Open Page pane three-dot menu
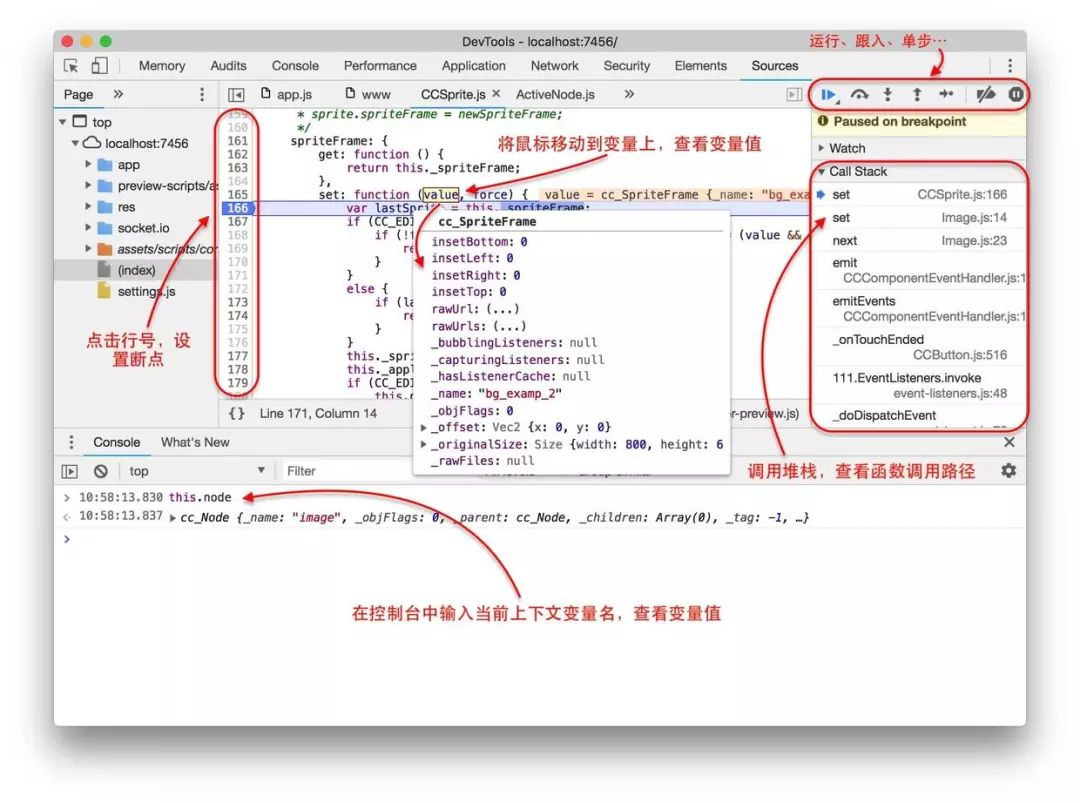The width and height of the screenshot is (1080, 803). point(202,94)
